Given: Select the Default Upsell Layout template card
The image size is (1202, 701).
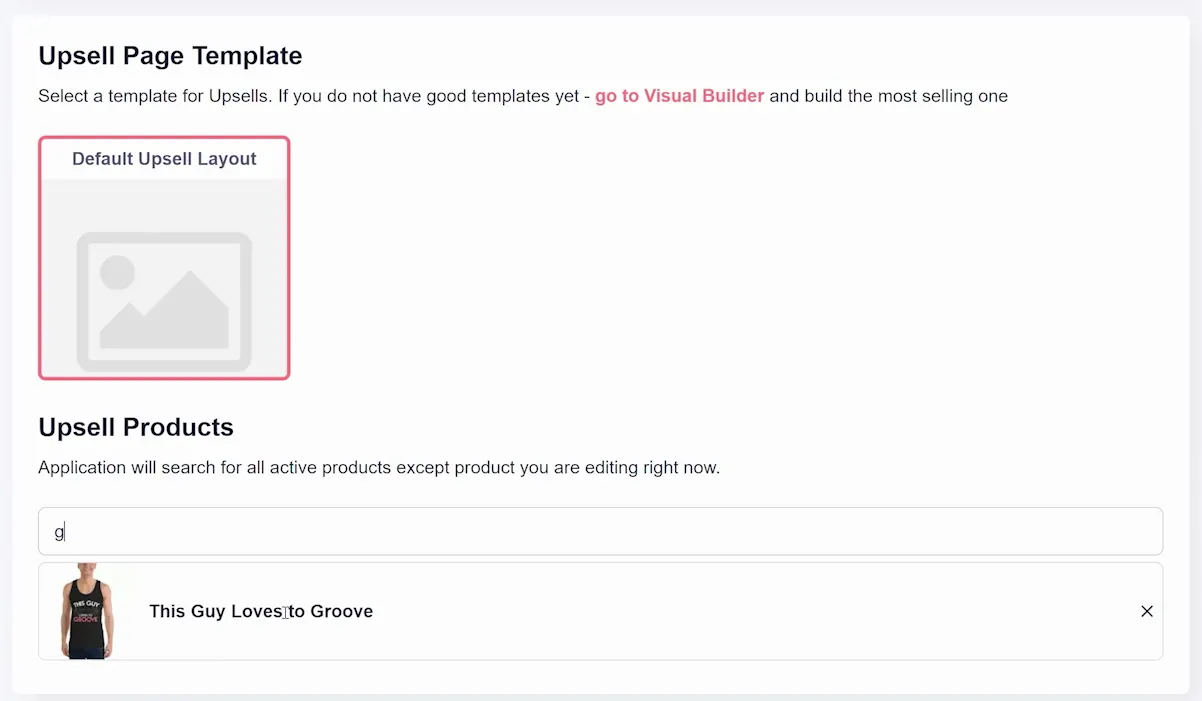Looking at the screenshot, I should (164, 258).
